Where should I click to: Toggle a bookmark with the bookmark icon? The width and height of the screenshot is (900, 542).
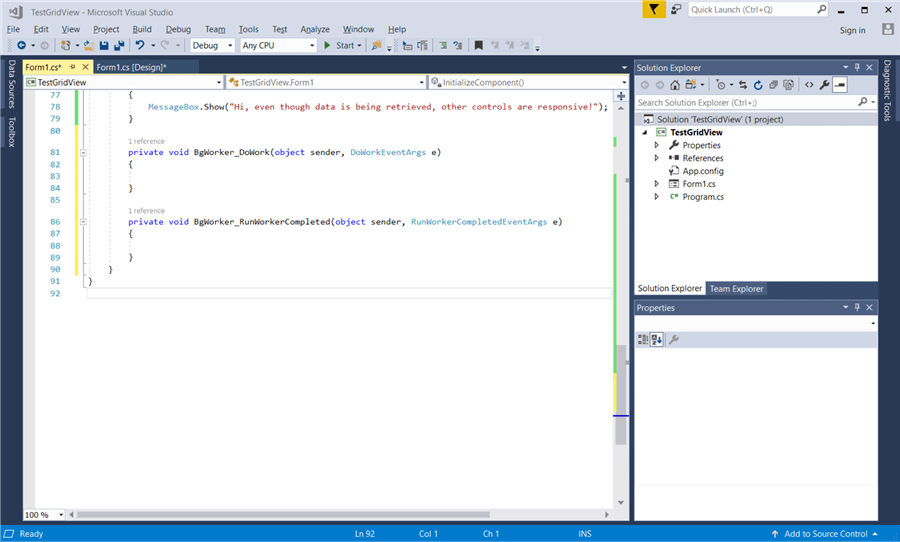479,45
